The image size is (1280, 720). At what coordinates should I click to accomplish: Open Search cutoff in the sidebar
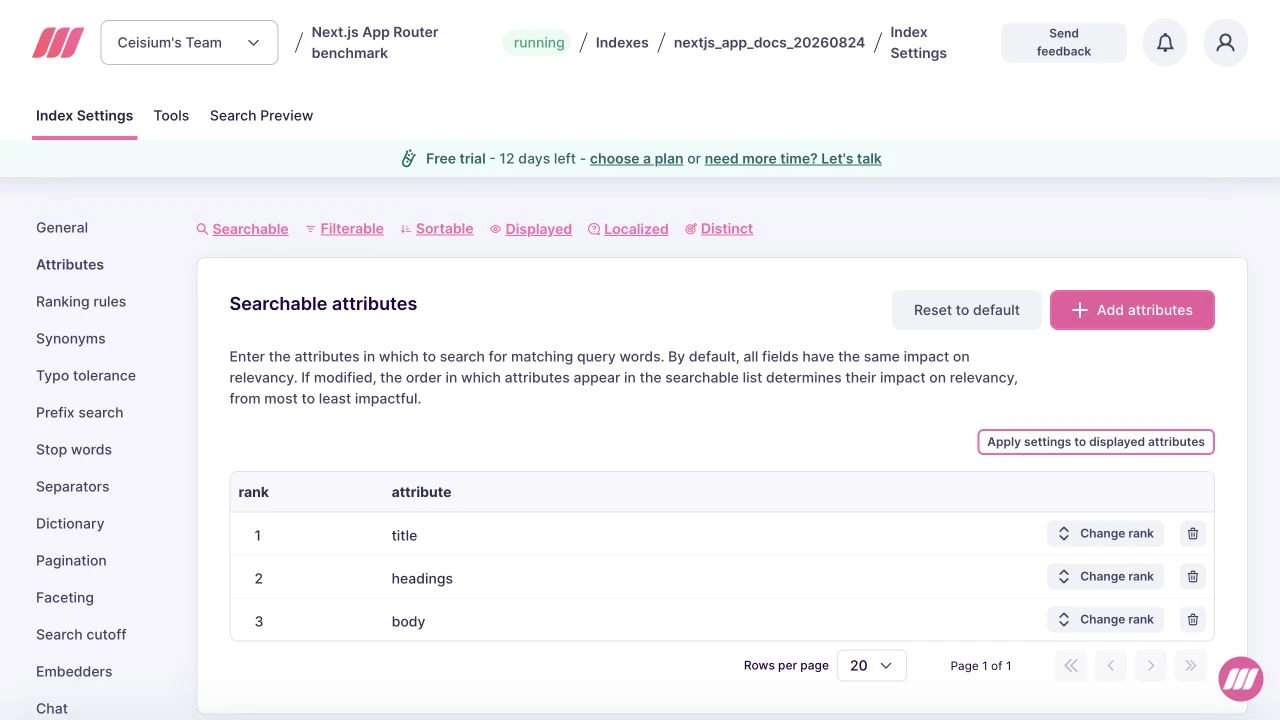(x=81, y=635)
